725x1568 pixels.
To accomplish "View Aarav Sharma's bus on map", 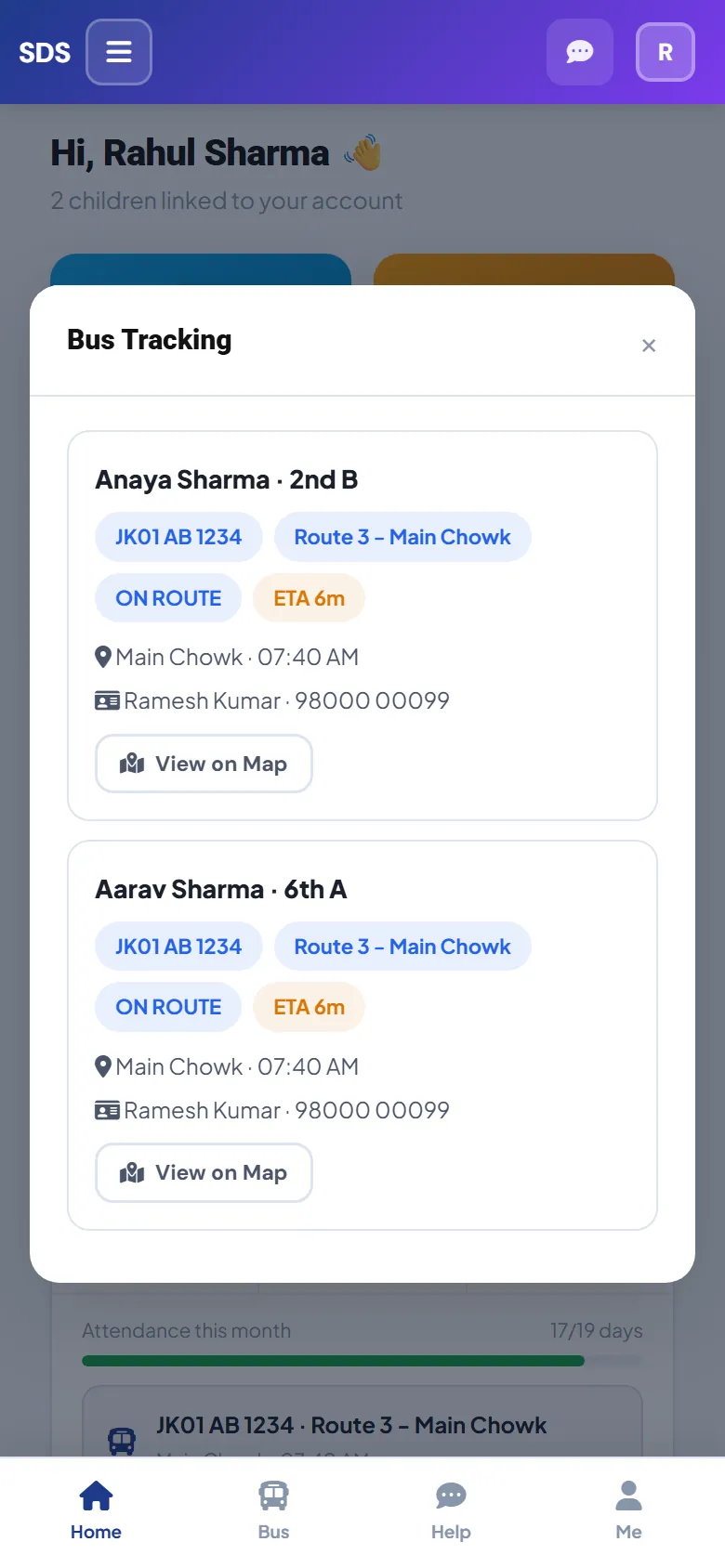I will (x=204, y=1172).
